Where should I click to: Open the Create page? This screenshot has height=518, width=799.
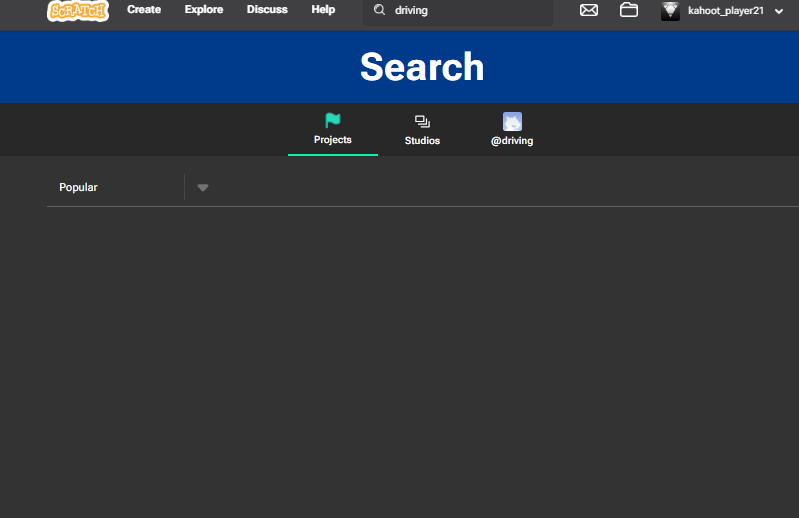coord(144,10)
